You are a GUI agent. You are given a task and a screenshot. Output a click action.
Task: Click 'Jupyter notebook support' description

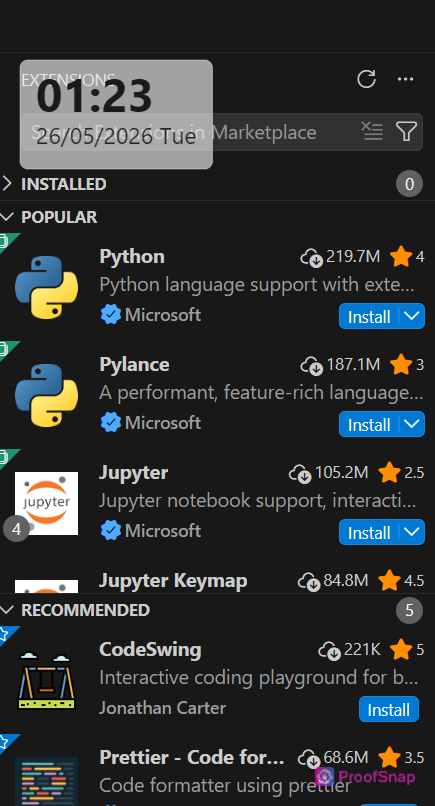pos(258,500)
